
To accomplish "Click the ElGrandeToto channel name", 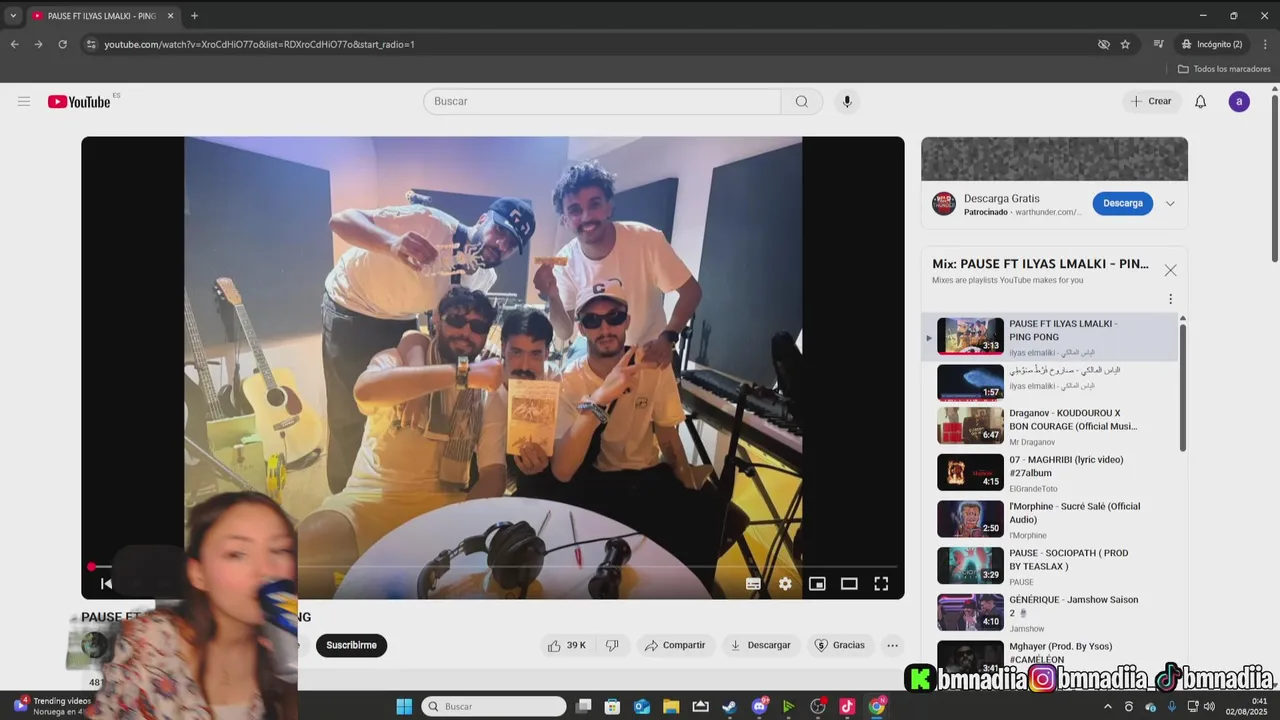I will 1033,489.
